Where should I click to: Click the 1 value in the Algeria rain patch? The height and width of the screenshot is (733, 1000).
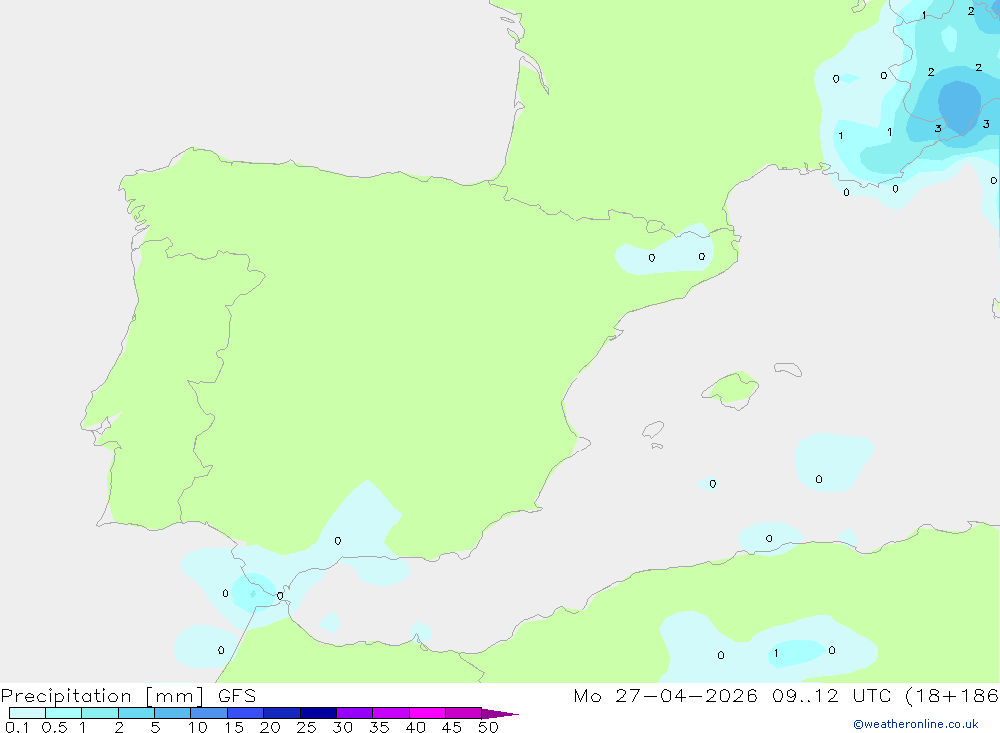click(x=776, y=653)
